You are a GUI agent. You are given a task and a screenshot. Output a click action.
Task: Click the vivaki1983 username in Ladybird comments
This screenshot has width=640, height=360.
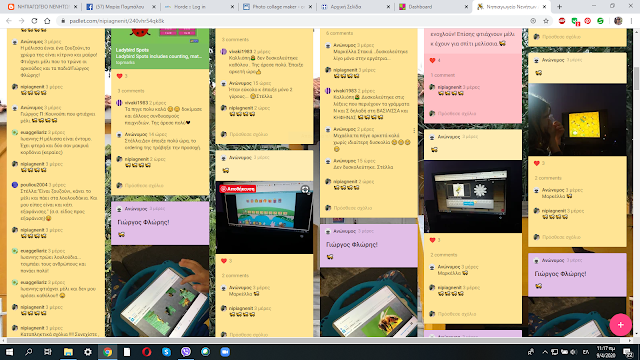[136, 103]
